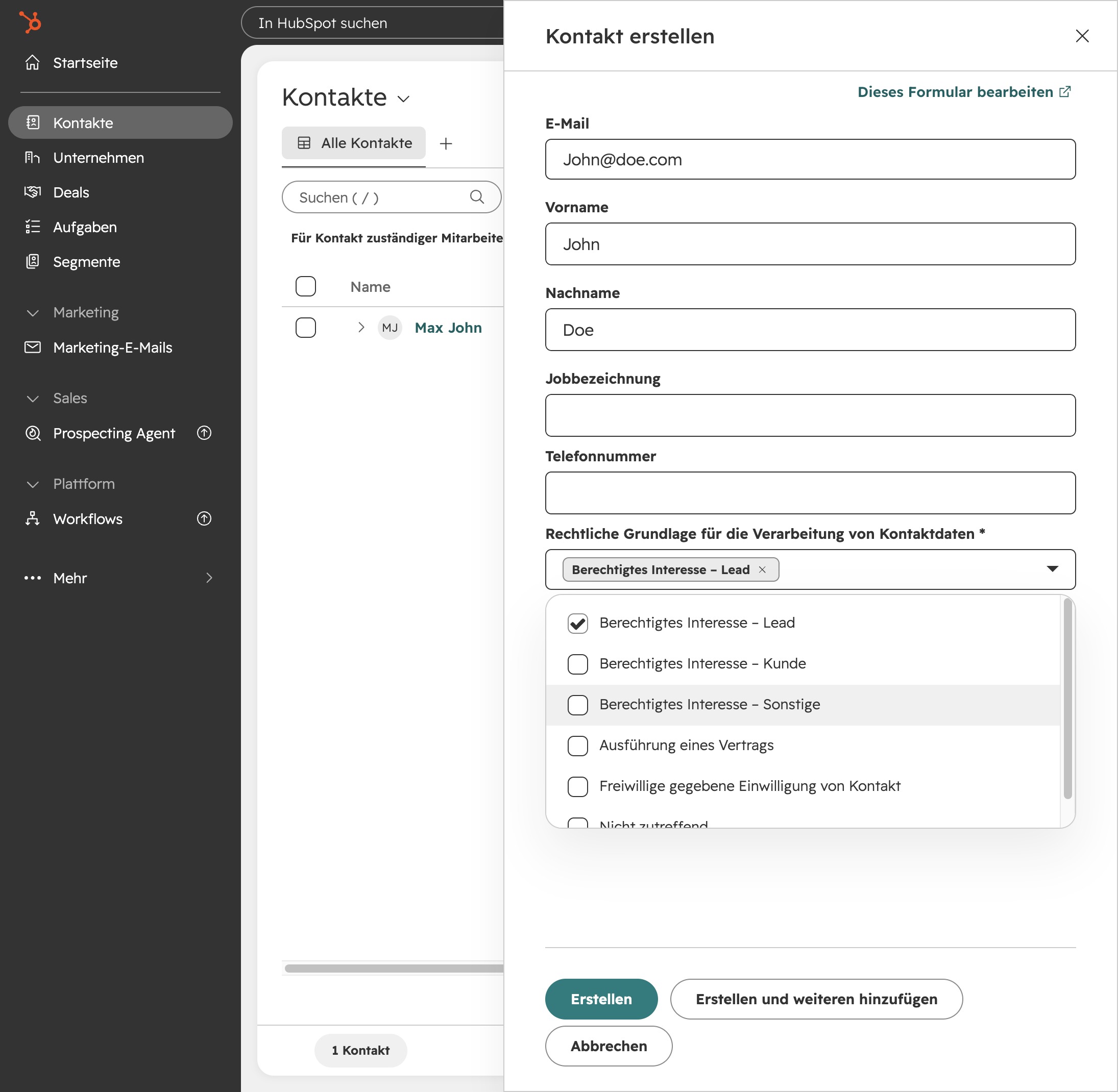1118x1092 pixels.
Task: Click the contacts table horizontal scrollbar
Action: (394, 968)
